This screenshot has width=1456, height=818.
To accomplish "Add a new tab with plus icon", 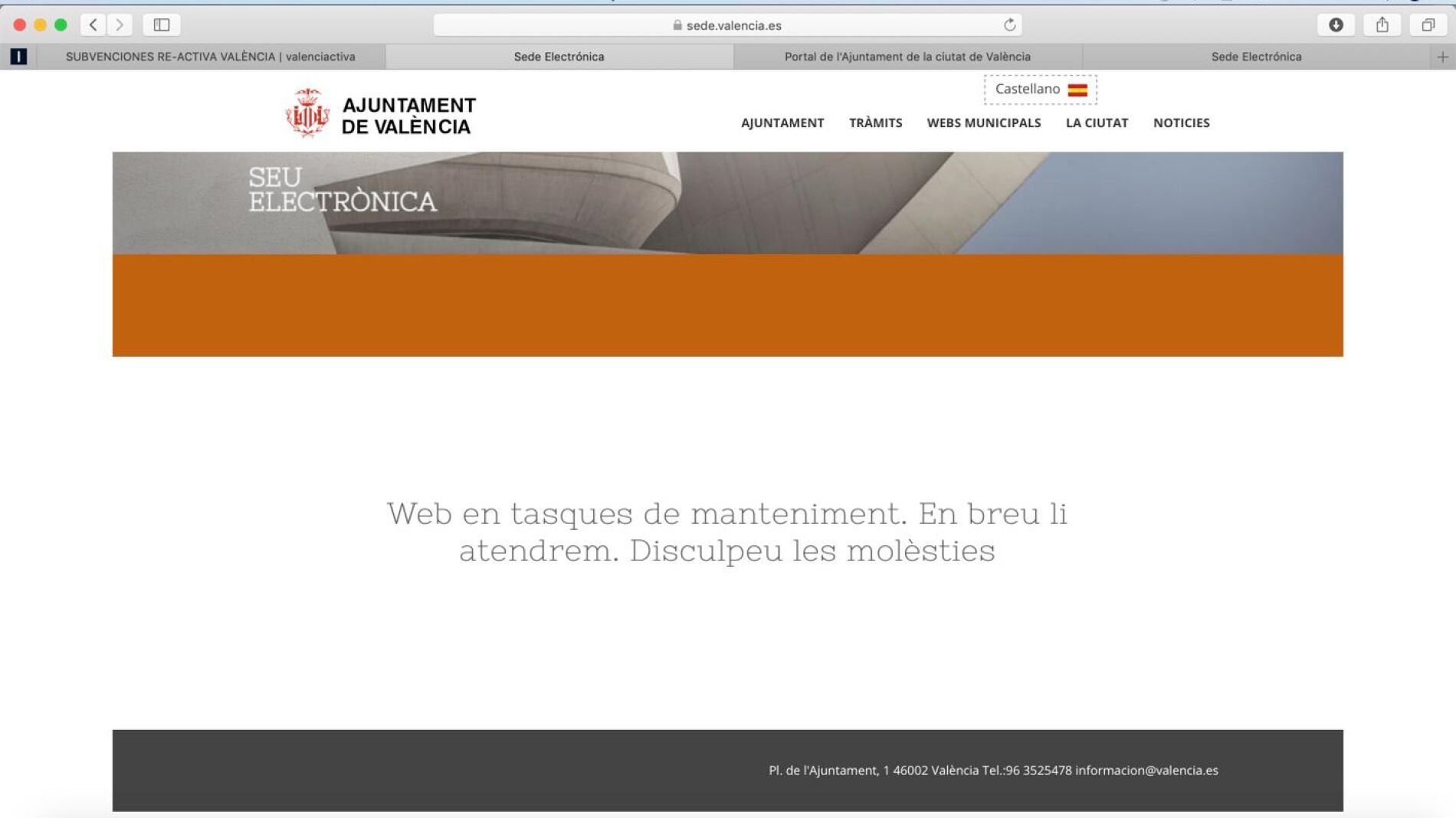I will tap(1442, 57).
